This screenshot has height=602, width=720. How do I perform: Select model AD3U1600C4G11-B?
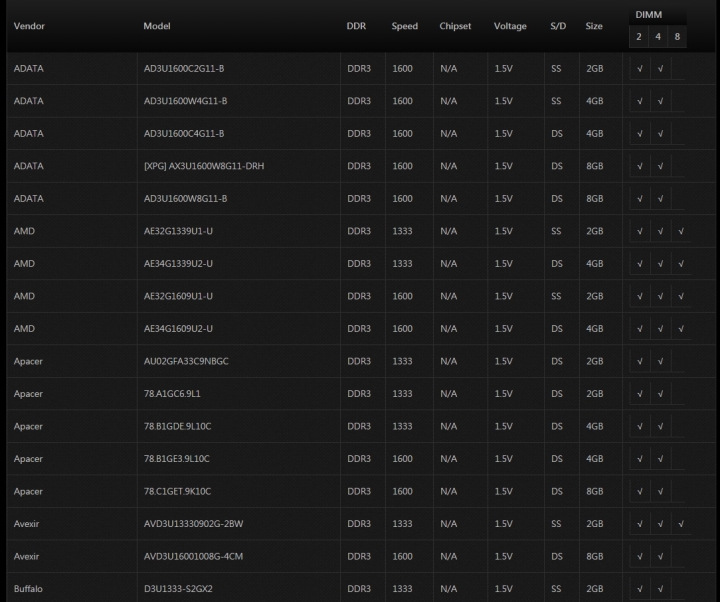tap(184, 134)
